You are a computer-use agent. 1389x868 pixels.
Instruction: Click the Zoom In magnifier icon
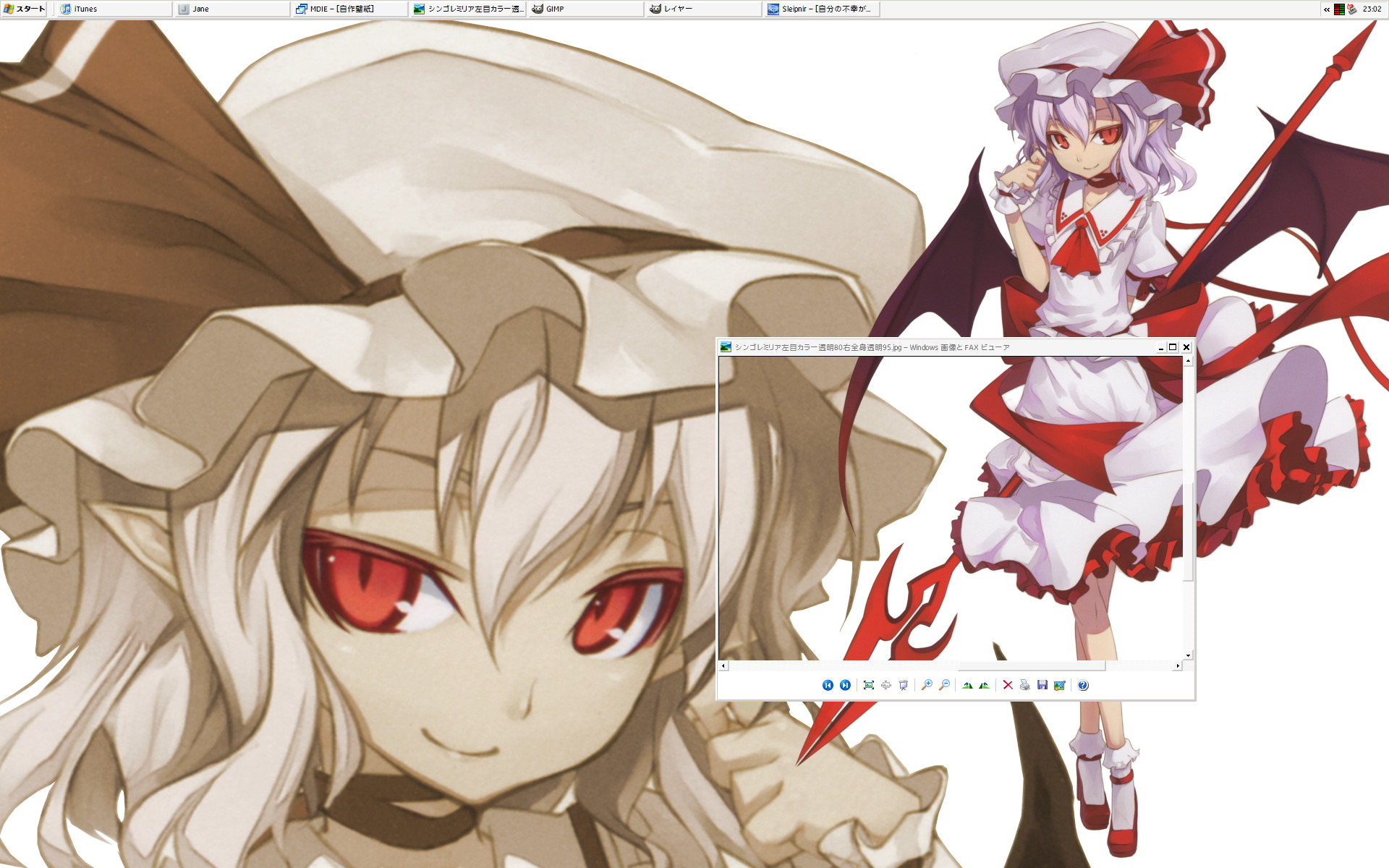927,685
